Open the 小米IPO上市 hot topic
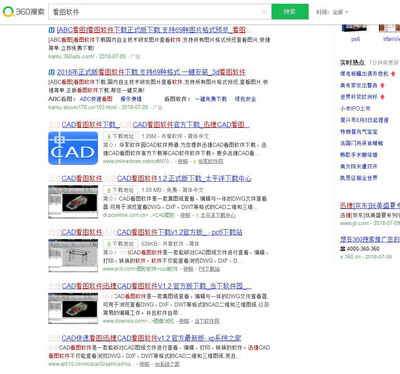This screenshot has height=374, width=400. click(355, 109)
